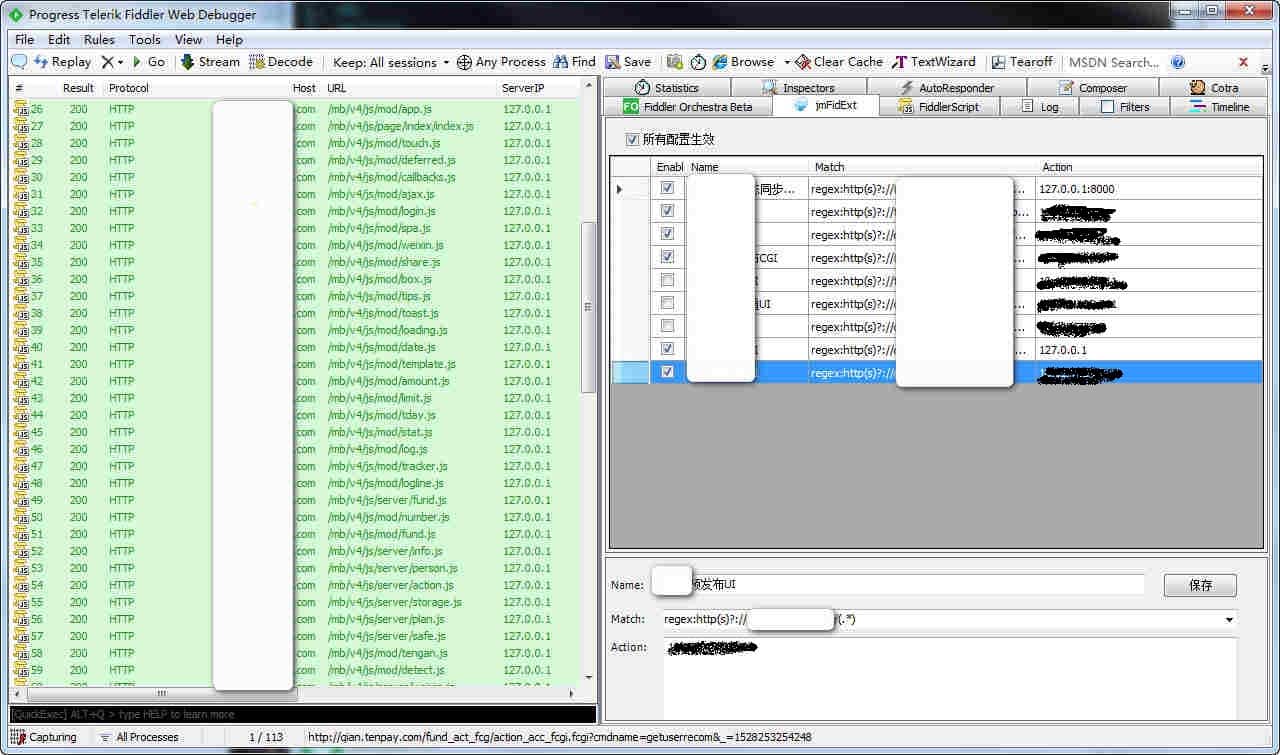The image size is (1280, 755).
Task: Open the Cotra tab
Action: (1214, 88)
